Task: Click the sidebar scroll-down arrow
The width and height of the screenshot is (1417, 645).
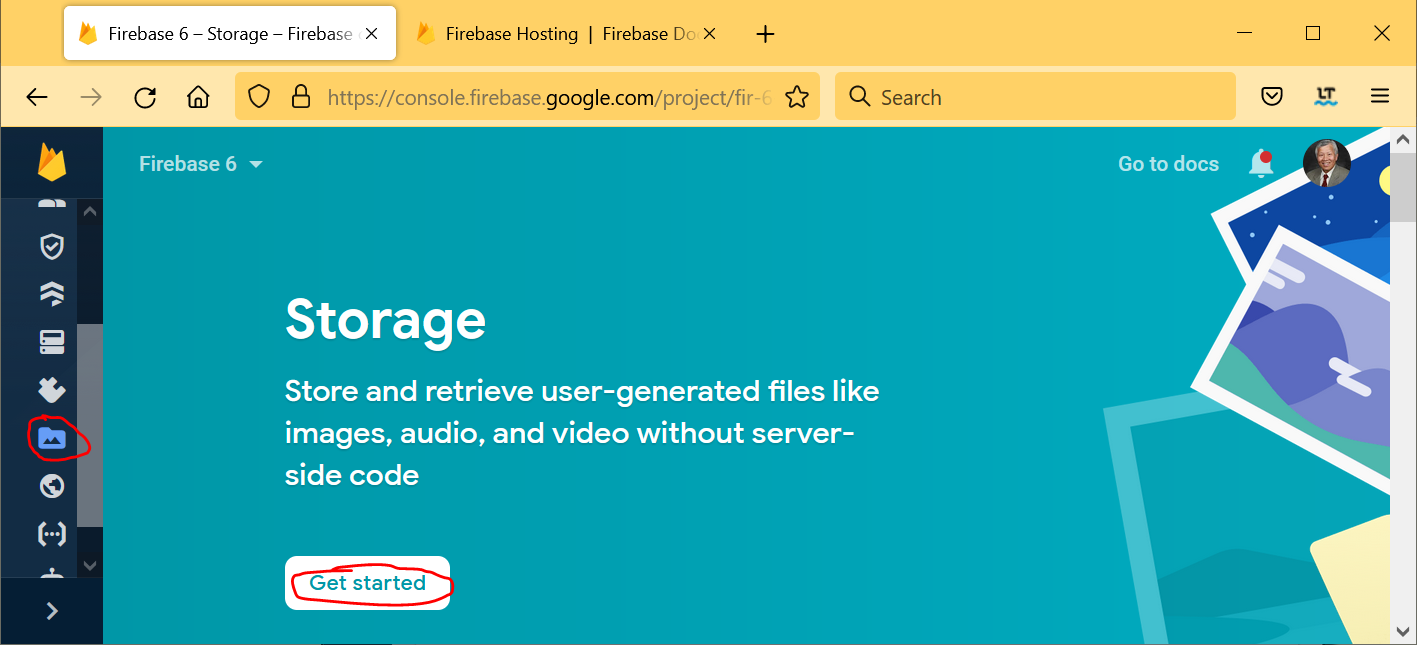Action: click(90, 565)
